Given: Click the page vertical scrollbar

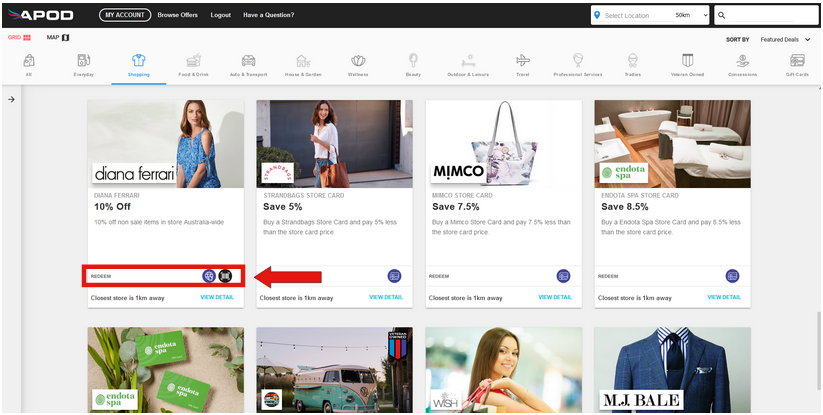Looking at the screenshot, I should pyautogui.click(x=817, y=352).
